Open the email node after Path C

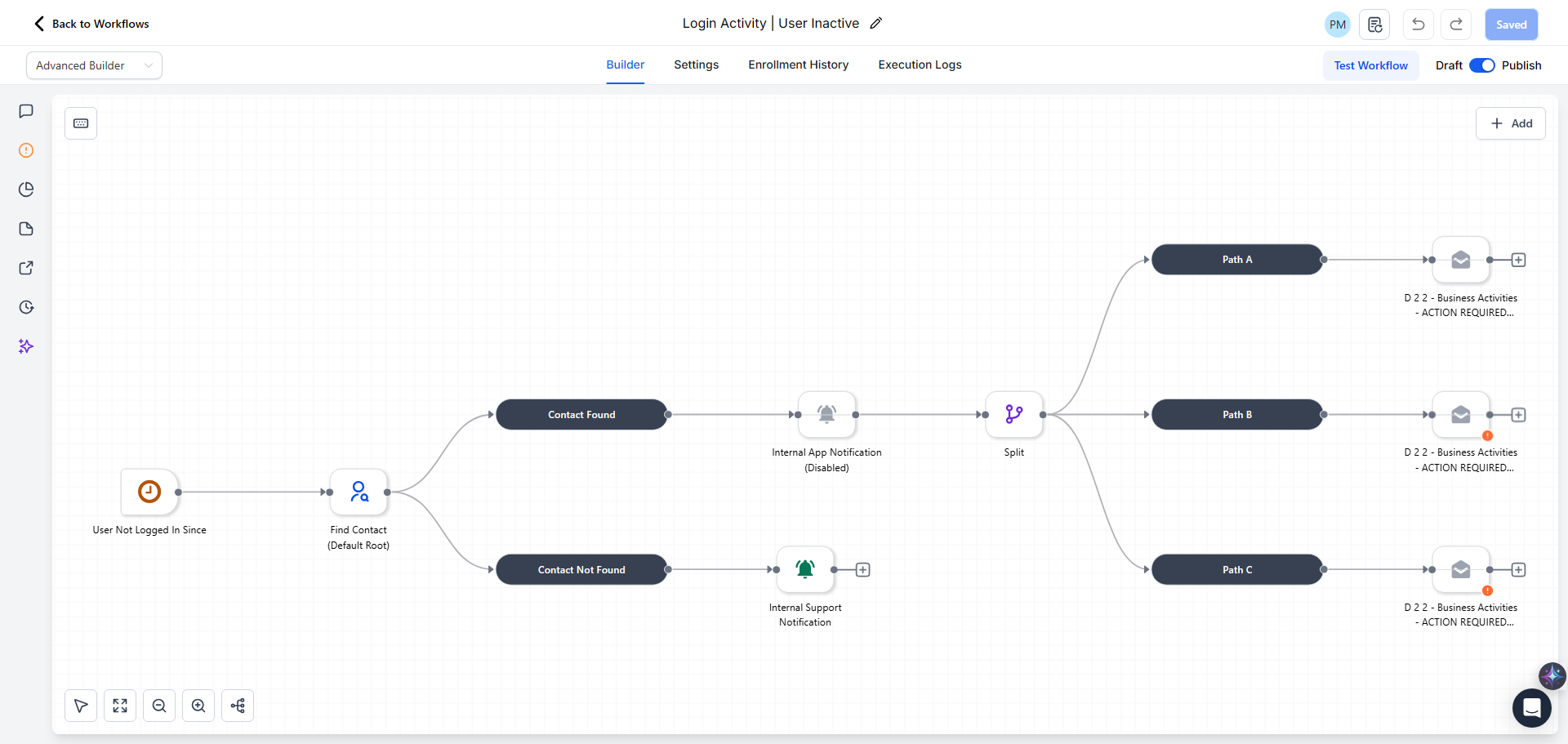(x=1461, y=569)
